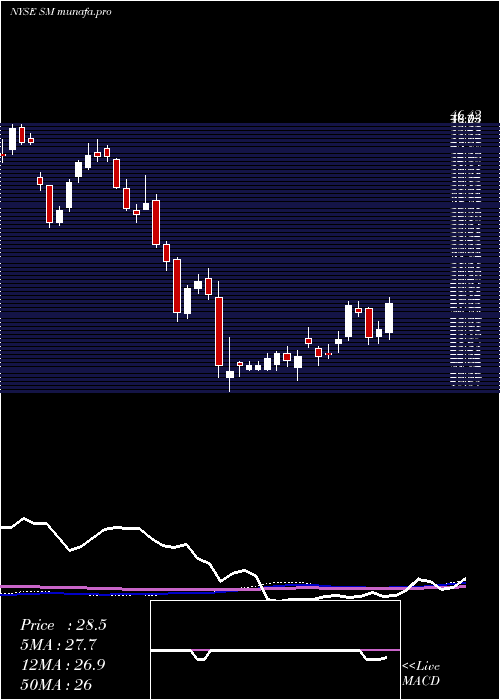Viewport: 500px width, 700px height.
Task: Click the '5MA : 27.7' value
Action: click(x=58, y=645)
